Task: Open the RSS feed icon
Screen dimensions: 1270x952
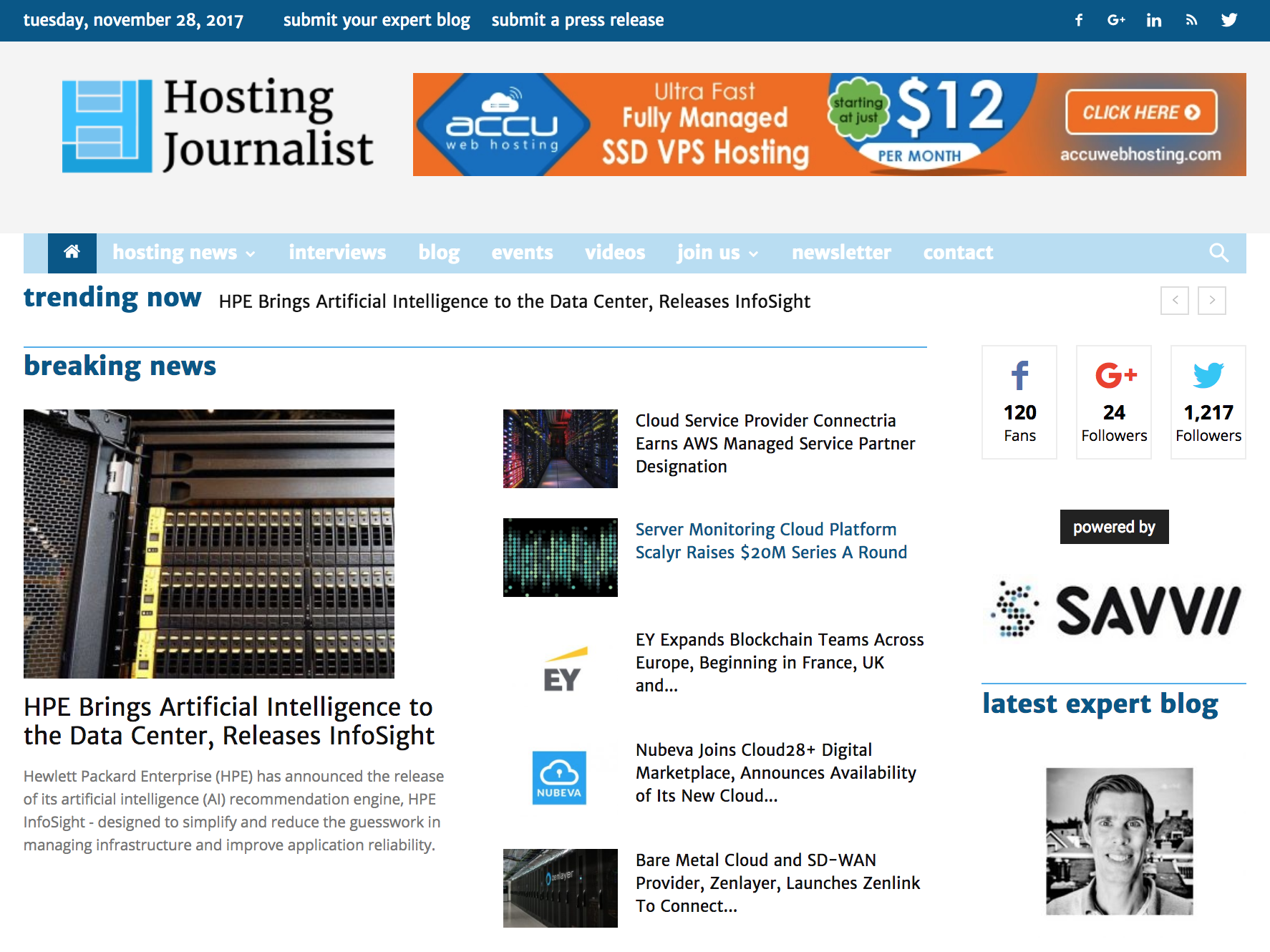Action: coord(1191,20)
